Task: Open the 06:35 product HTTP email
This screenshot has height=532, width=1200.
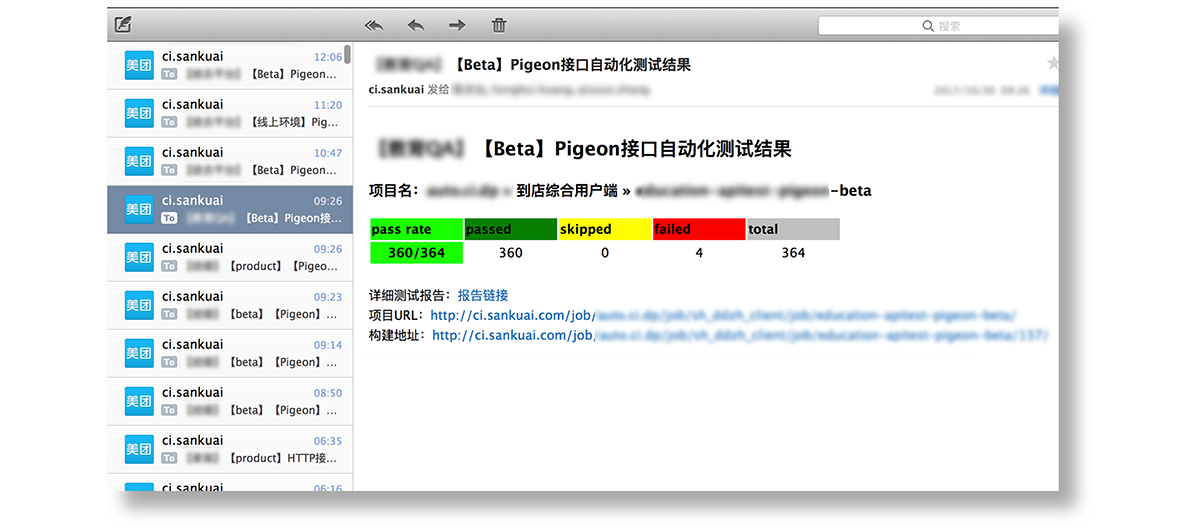Action: (x=230, y=449)
